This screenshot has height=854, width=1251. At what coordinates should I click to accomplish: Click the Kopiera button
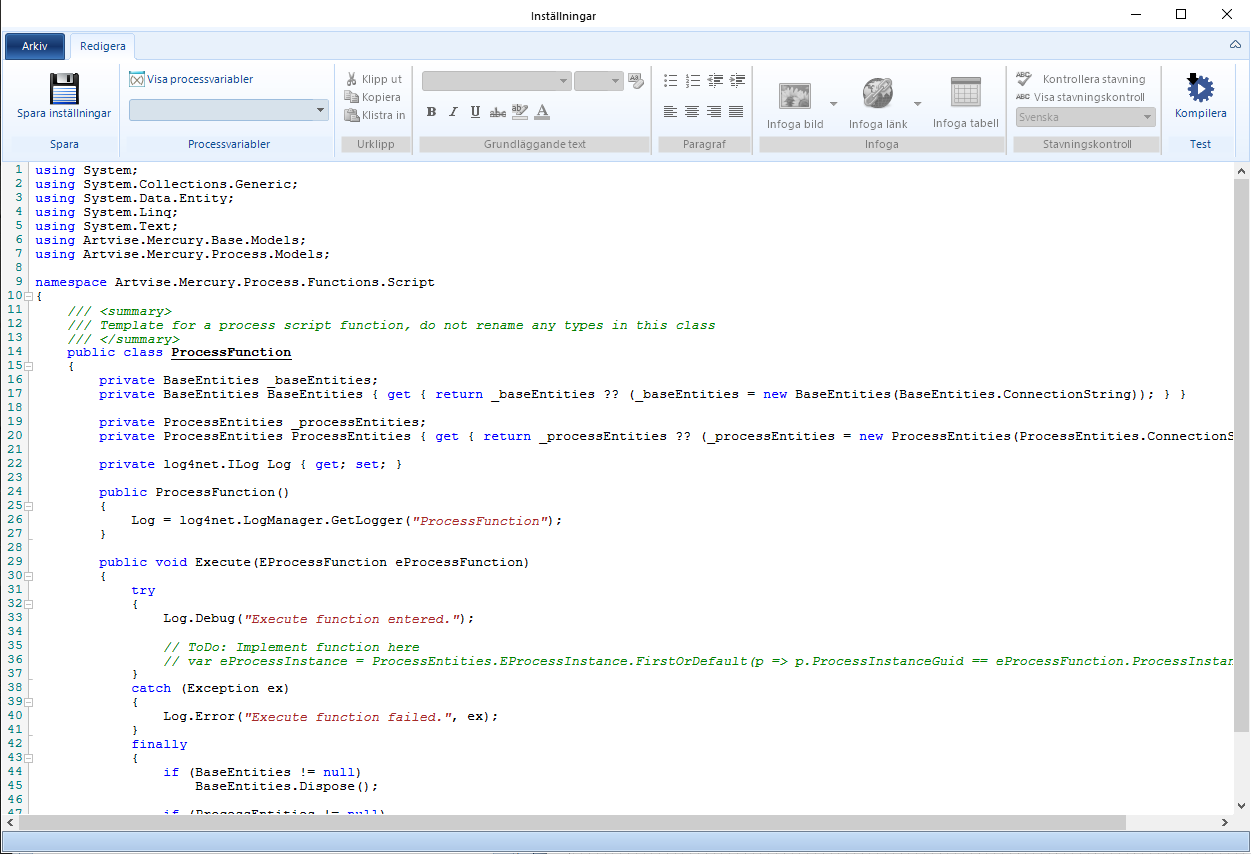click(373, 97)
